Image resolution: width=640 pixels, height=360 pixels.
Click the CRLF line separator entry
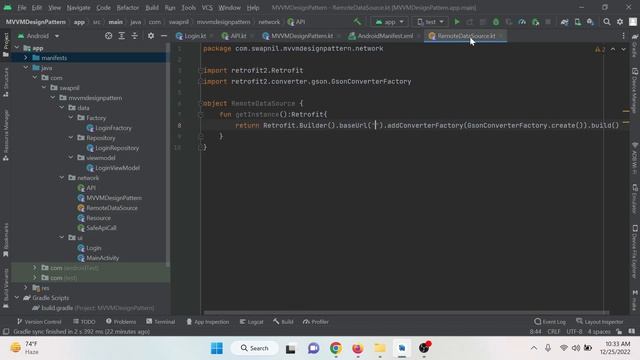point(553,331)
